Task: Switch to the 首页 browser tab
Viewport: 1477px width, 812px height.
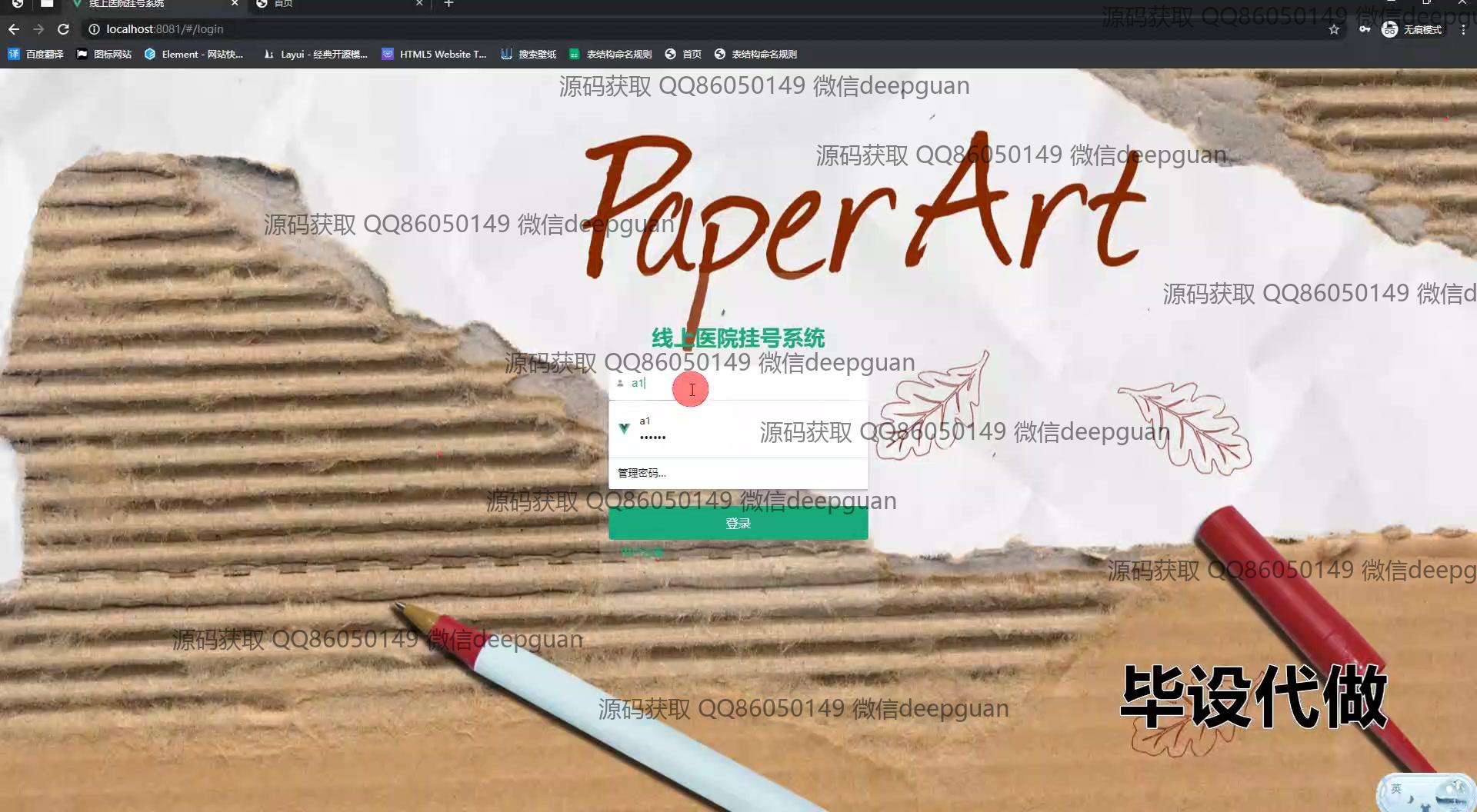Action: [x=338, y=4]
